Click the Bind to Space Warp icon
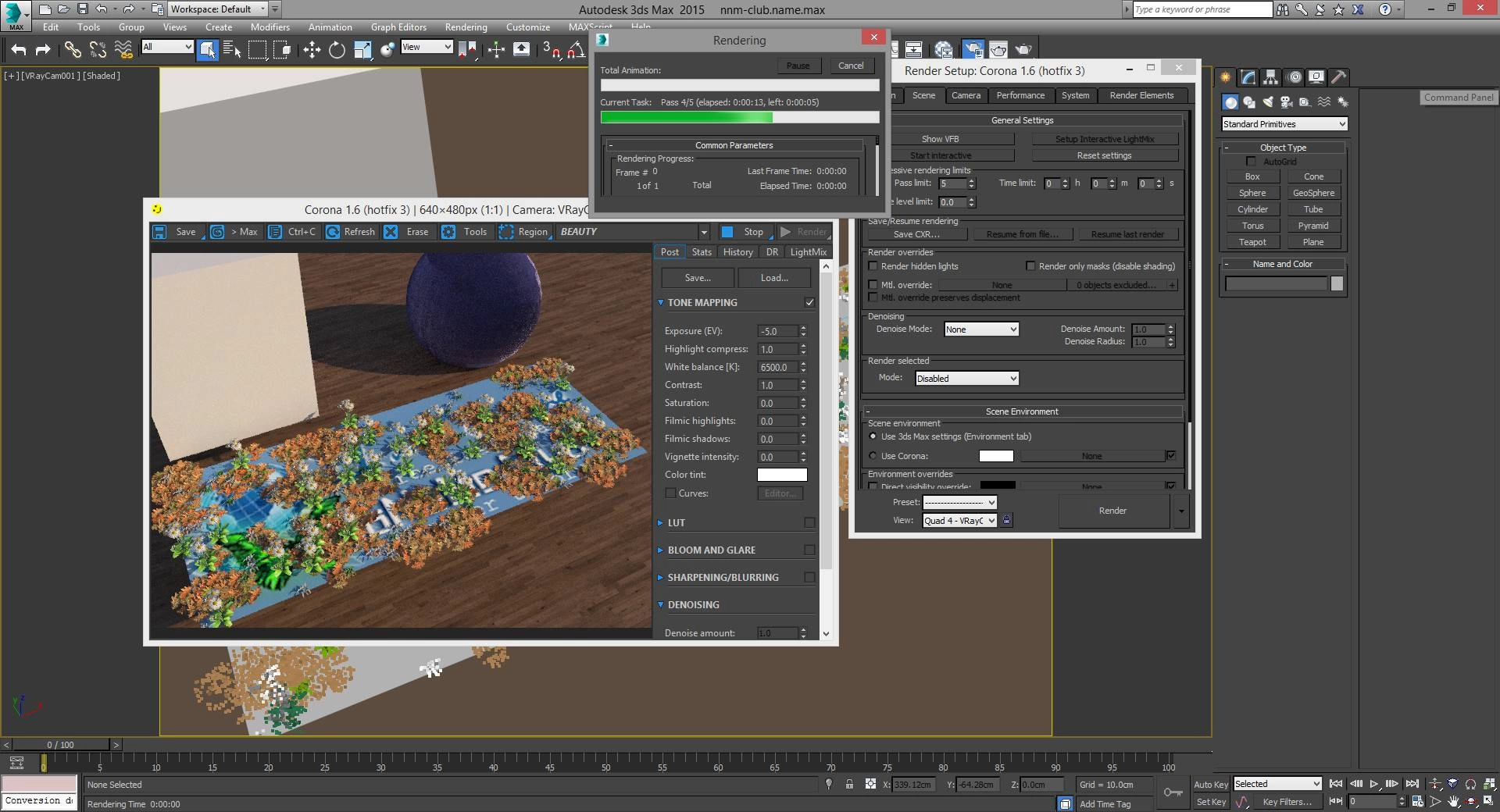1500x812 pixels. click(x=123, y=50)
